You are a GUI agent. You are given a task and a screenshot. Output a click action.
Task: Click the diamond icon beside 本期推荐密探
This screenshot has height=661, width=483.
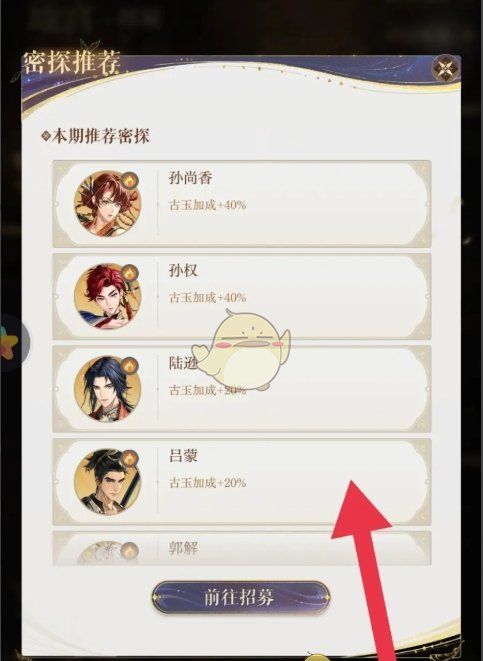coord(46,136)
